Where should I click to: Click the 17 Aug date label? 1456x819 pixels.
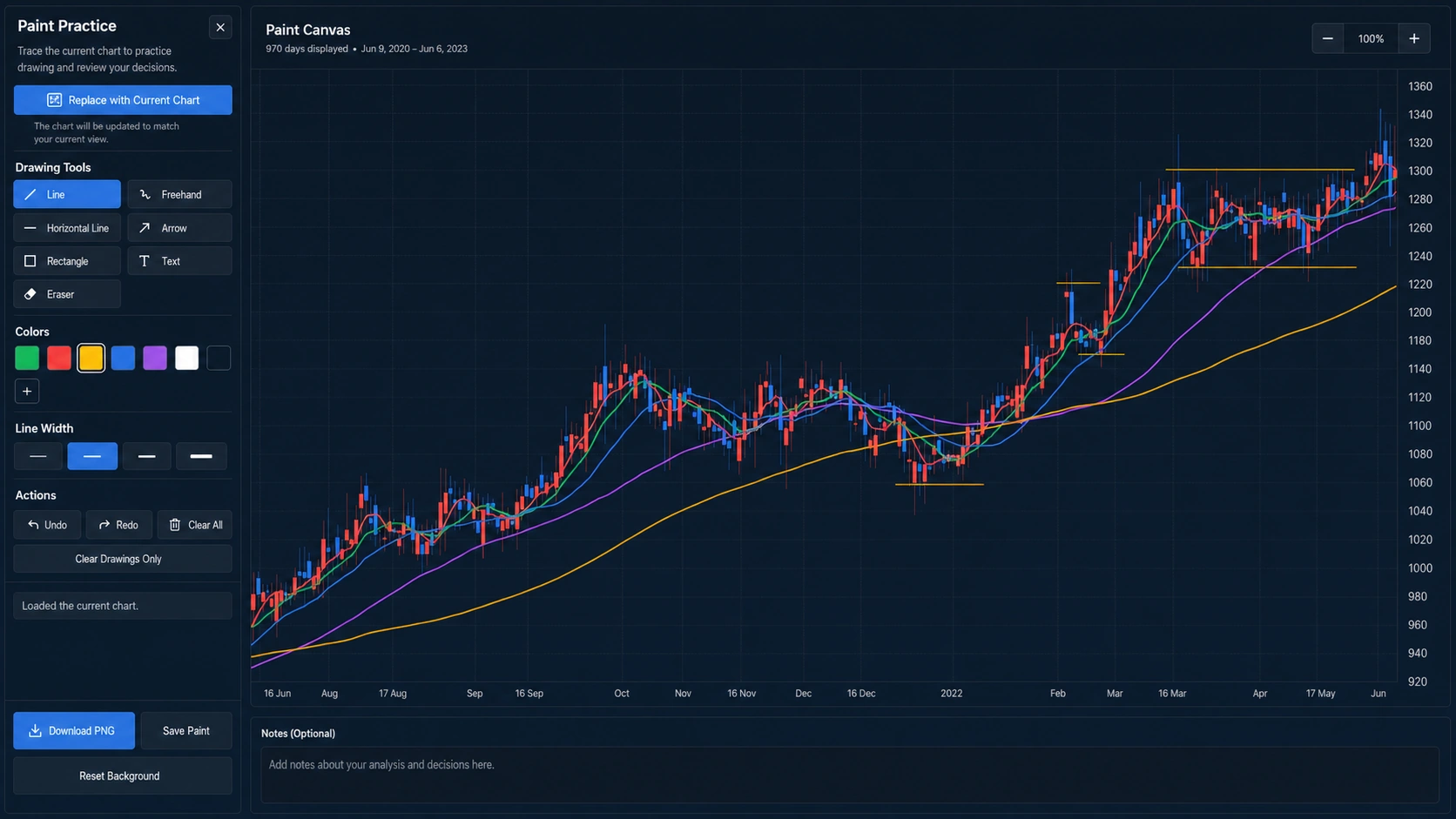click(393, 694)
